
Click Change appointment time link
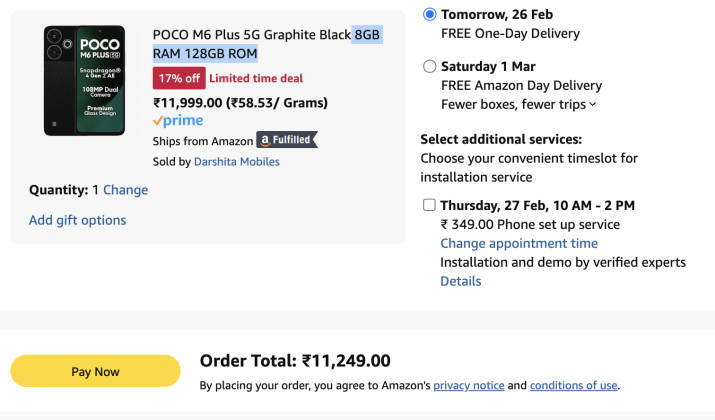click(519, 243)
